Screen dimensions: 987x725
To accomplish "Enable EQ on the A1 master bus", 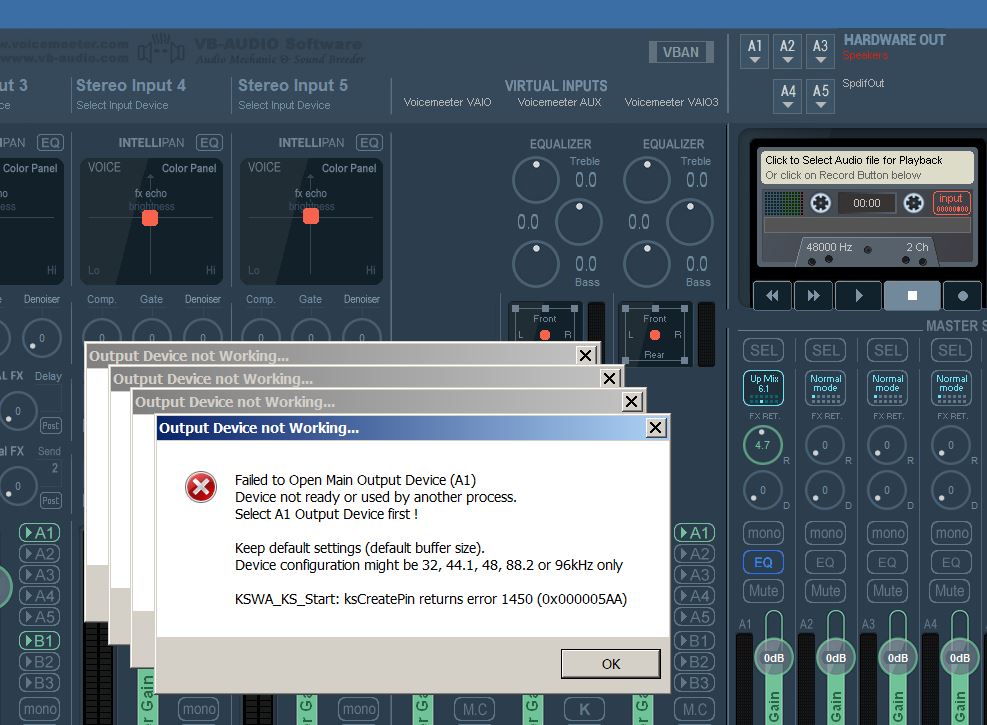I will click(764, 562).
